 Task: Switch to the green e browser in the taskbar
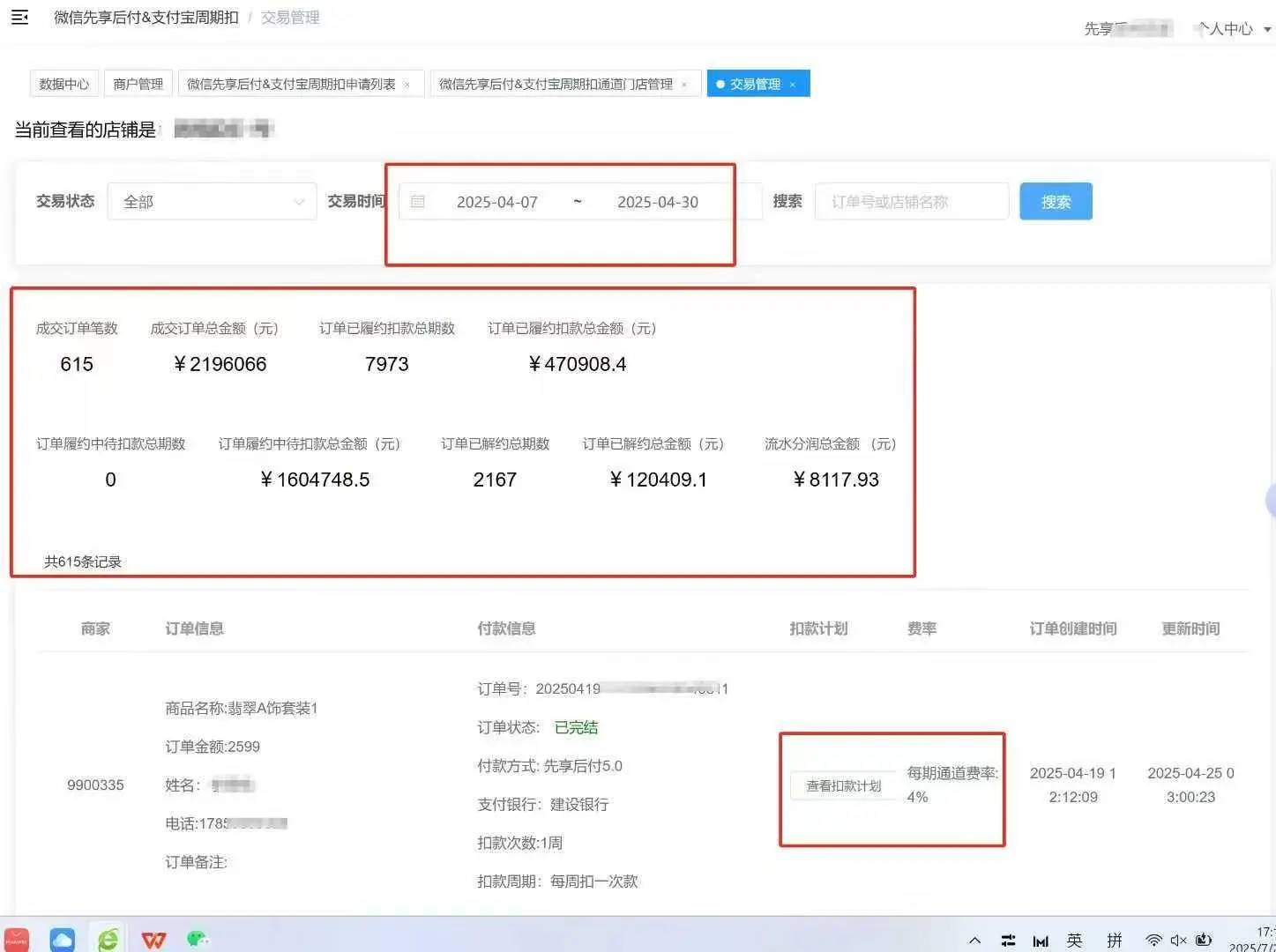pyautogui.click(x=108, y=940)
